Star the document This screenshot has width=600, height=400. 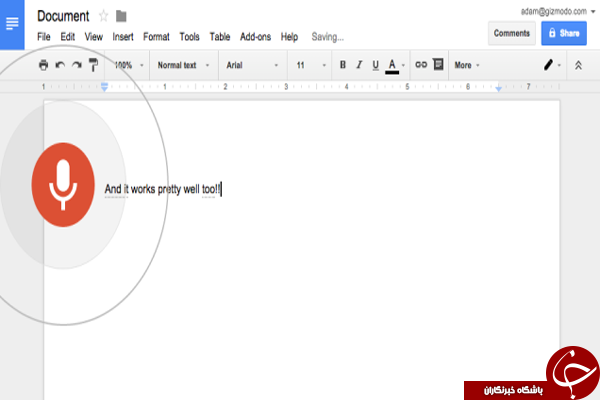click(103, 16)
